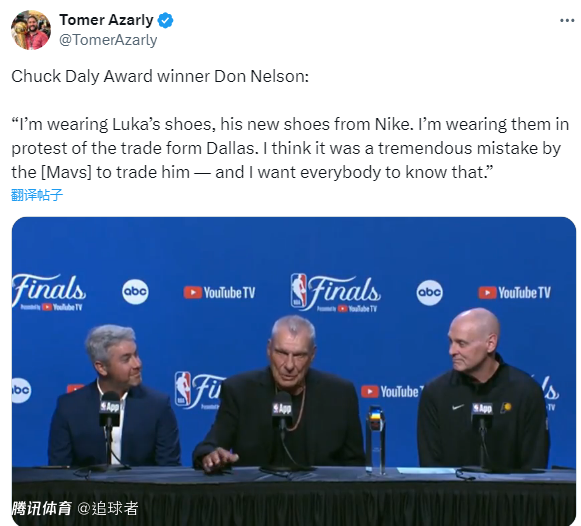
Task: Click the Tomer Azarly display name
Action: [x=106, y=20]
